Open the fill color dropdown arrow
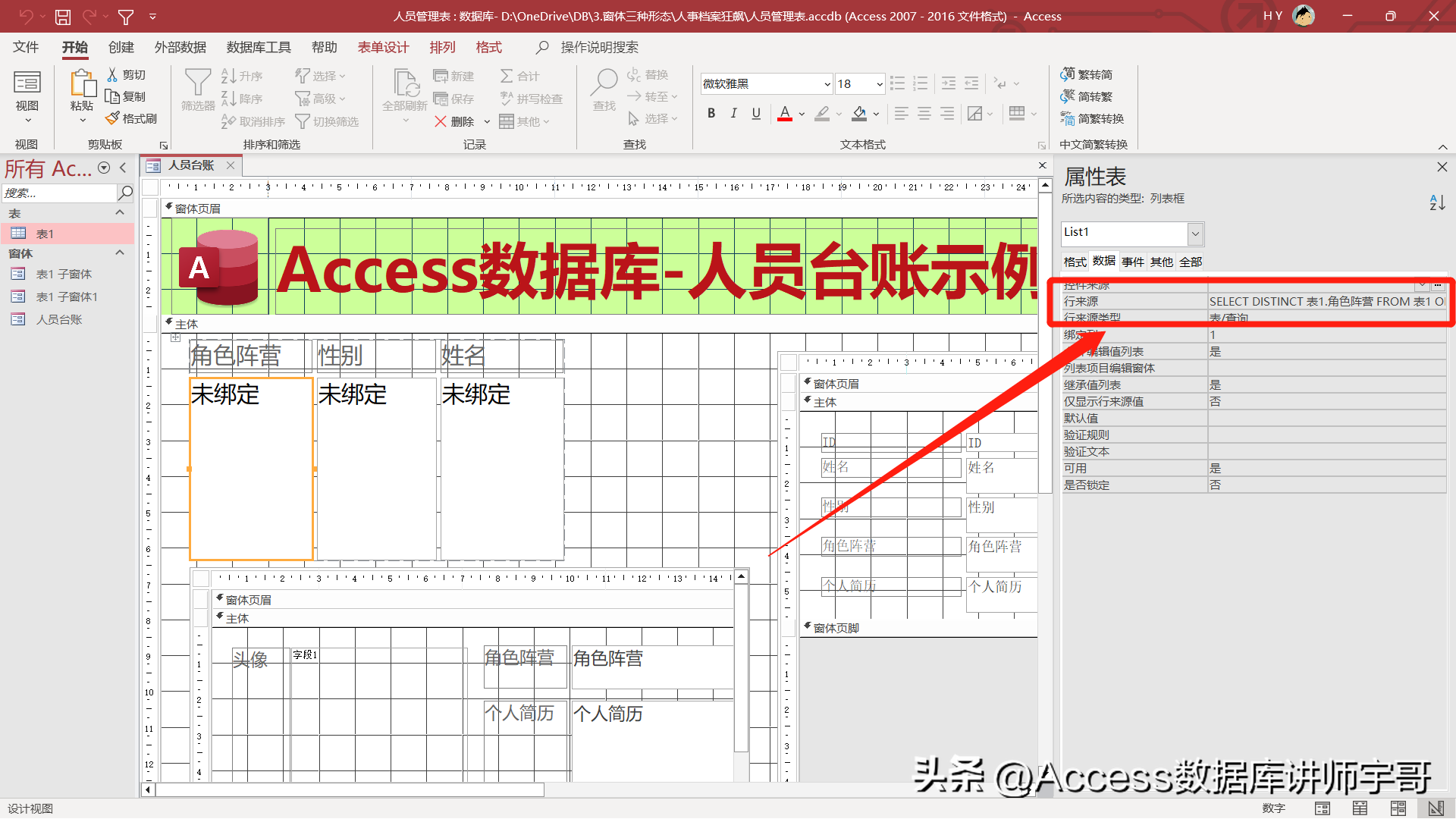 click(x=877, y=115)
